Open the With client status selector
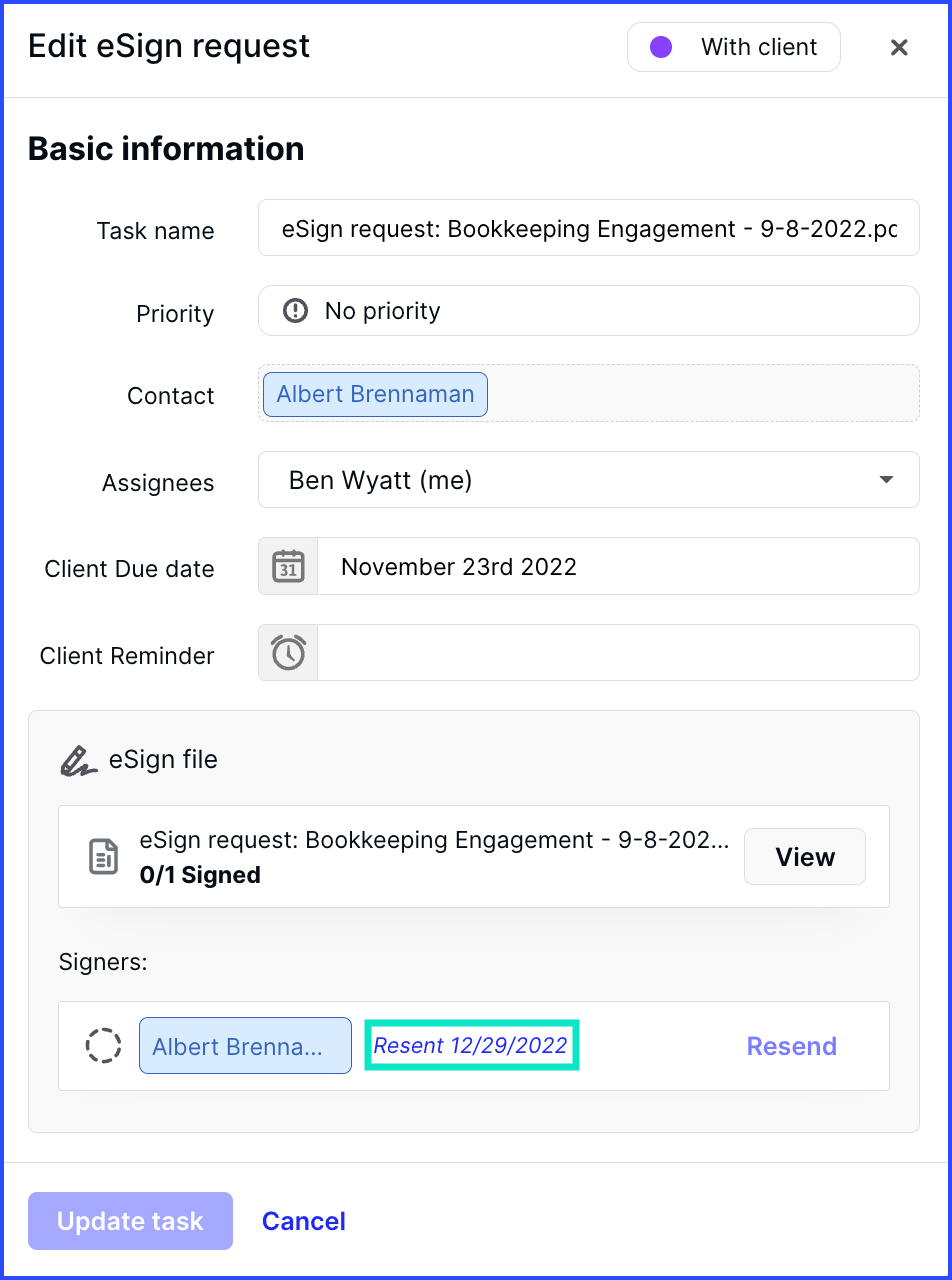The image size is (952, 1280). pos(734,47)
